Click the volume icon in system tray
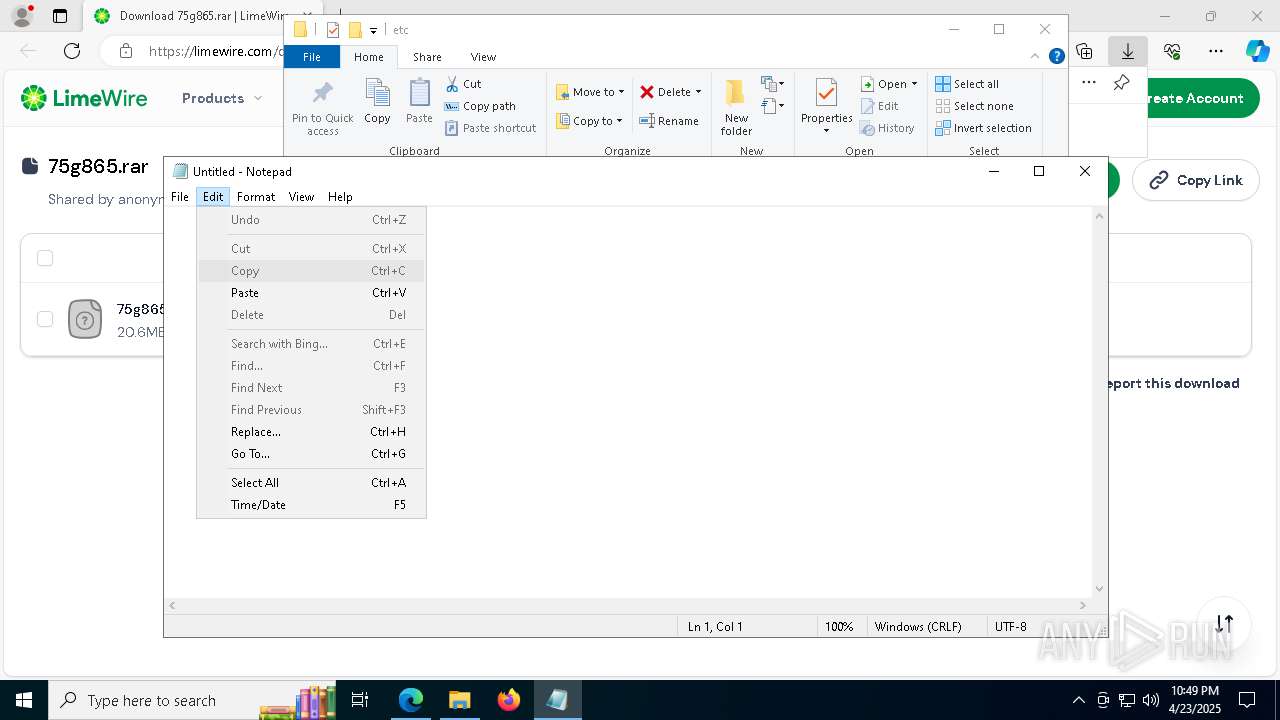The height and width of the screenshot is (720, 1280). [x=1150, y=700]
